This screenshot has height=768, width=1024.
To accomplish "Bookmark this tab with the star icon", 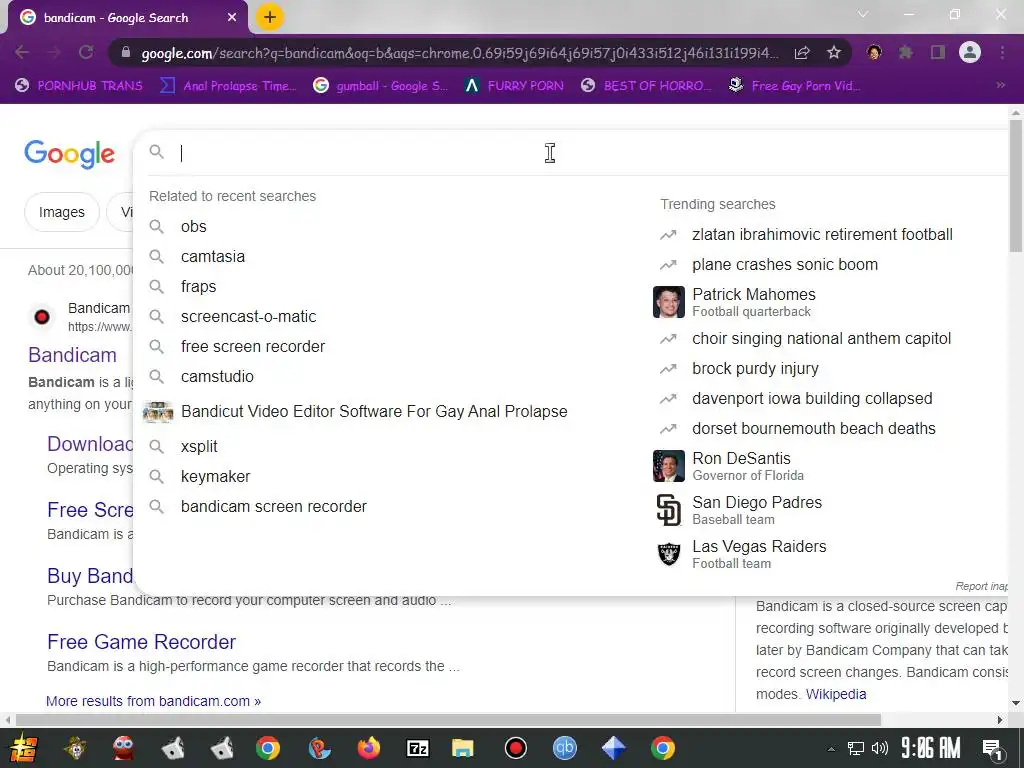I will tap(834, 52).
